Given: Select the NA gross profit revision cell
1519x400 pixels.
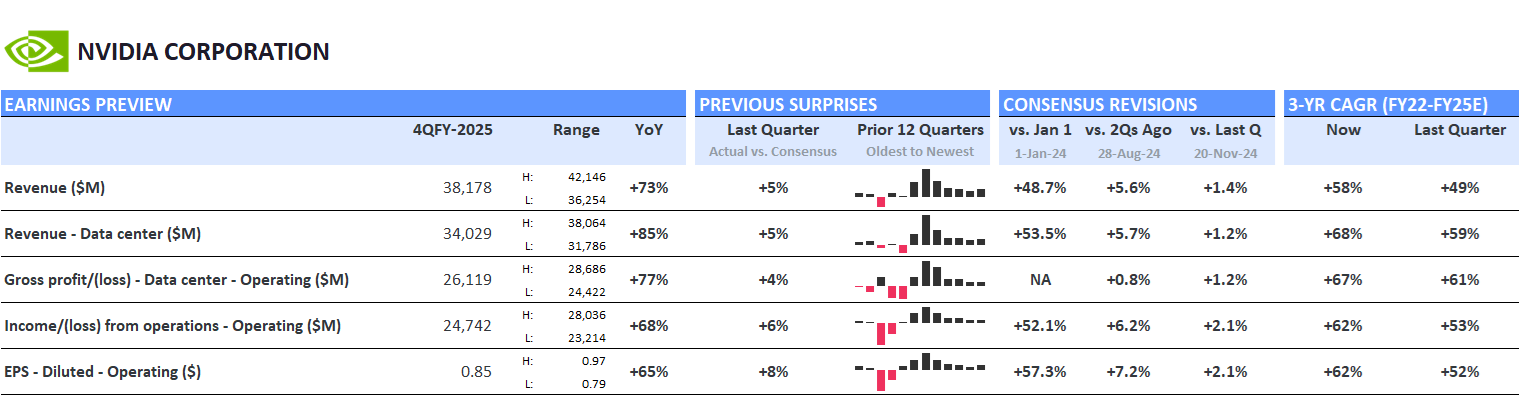Looking at the screenshot, I should click(1040, 280).
